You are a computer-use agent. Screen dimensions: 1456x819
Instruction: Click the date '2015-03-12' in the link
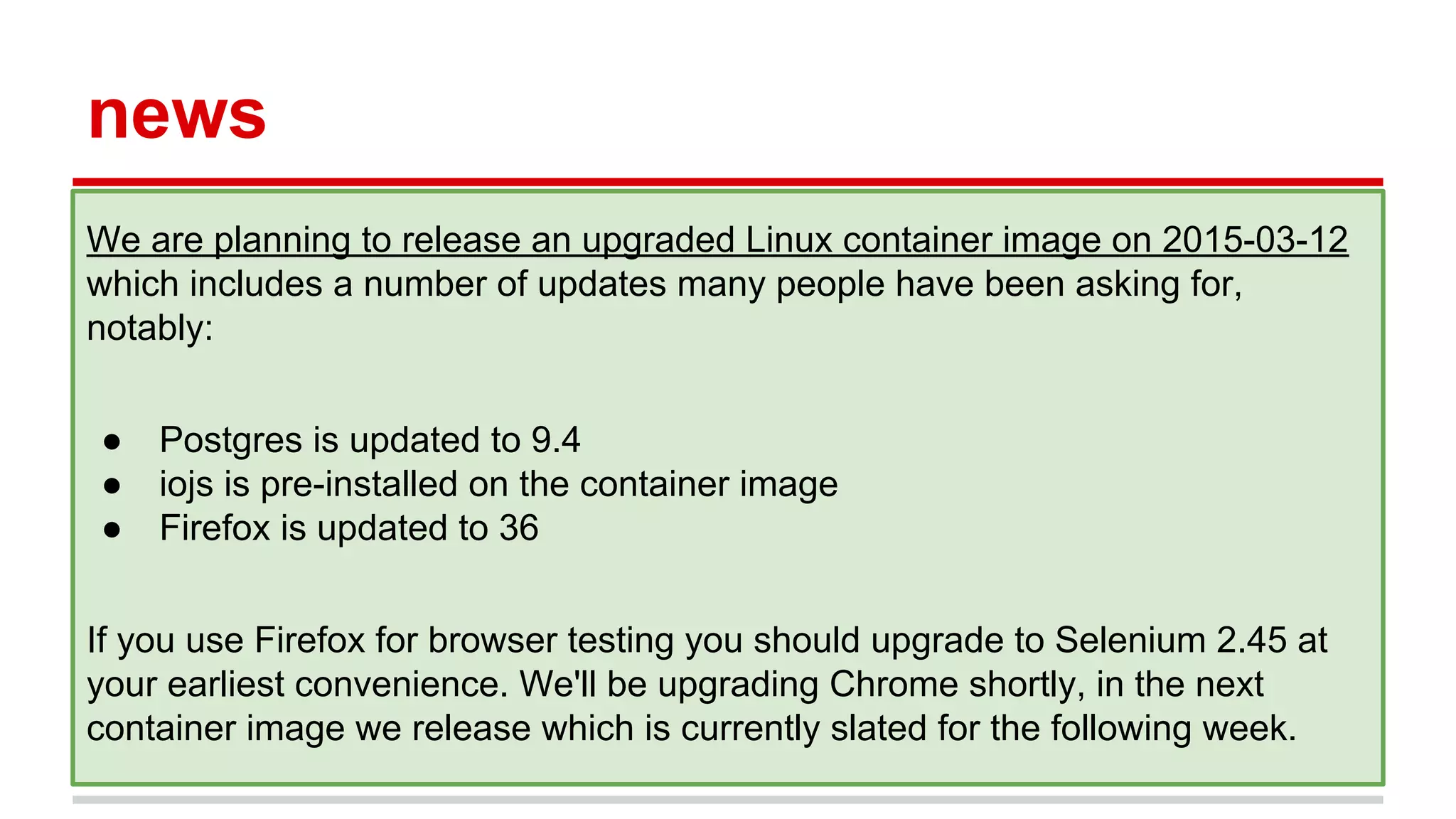[1255, 240]
